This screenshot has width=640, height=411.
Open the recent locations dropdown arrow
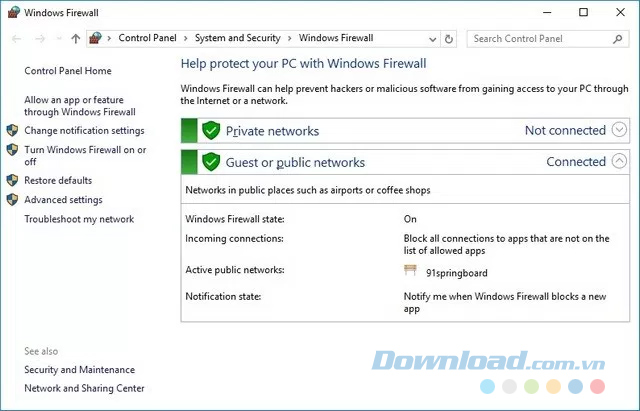(x=59, y=39)
